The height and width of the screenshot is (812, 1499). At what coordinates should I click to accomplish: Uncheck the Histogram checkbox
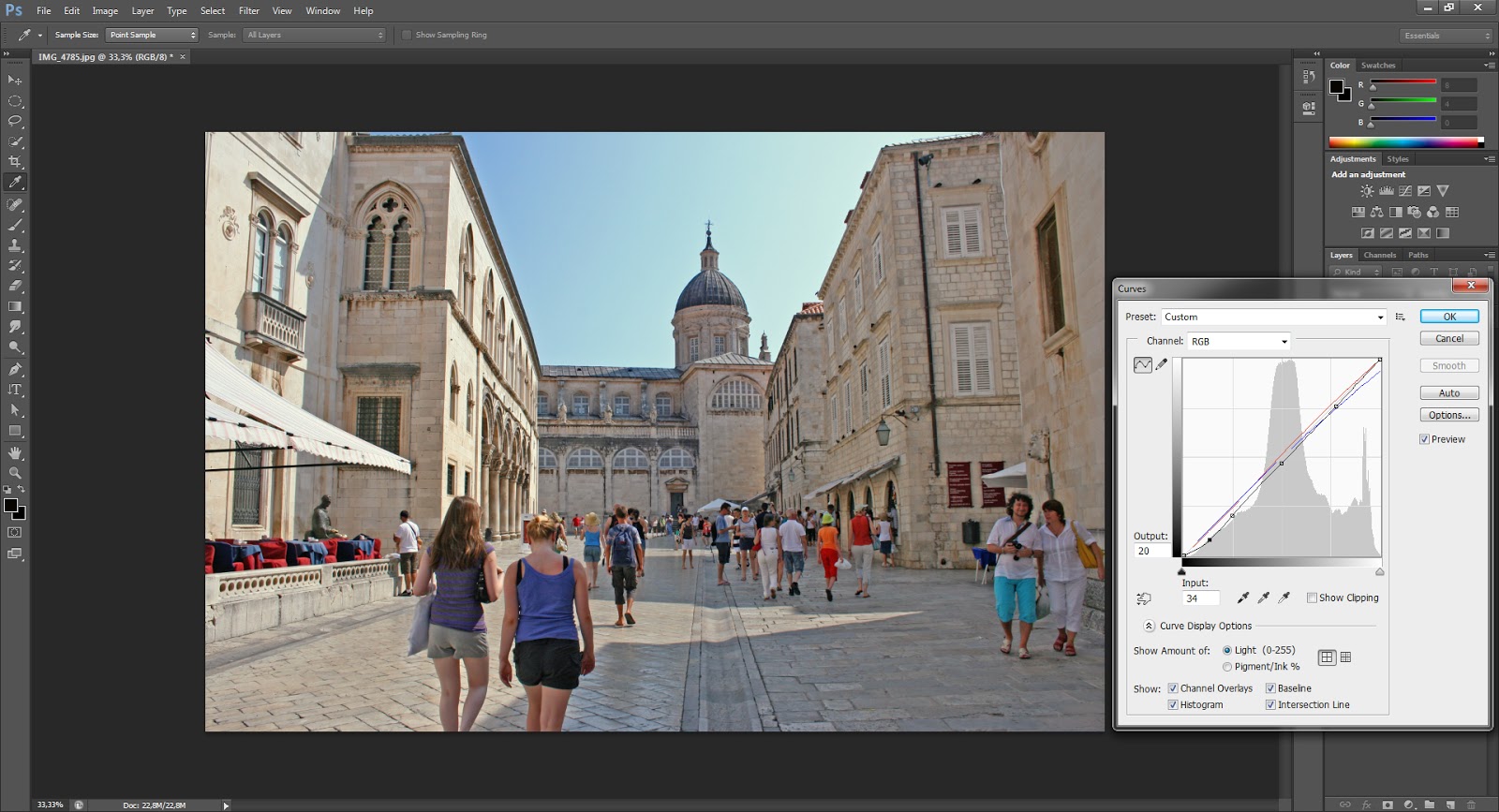[1173, 705]
